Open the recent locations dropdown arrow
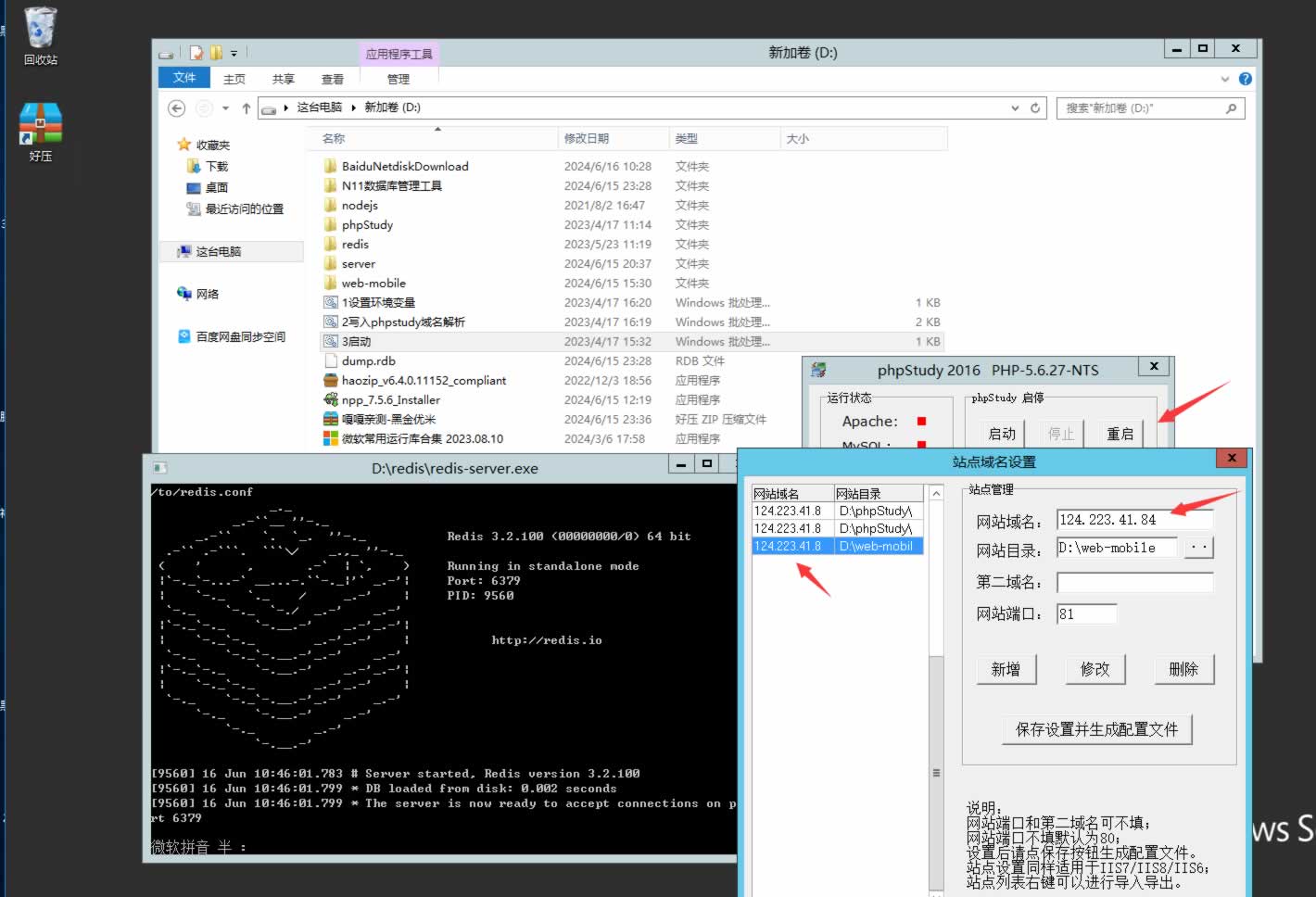 click(225, 108)
